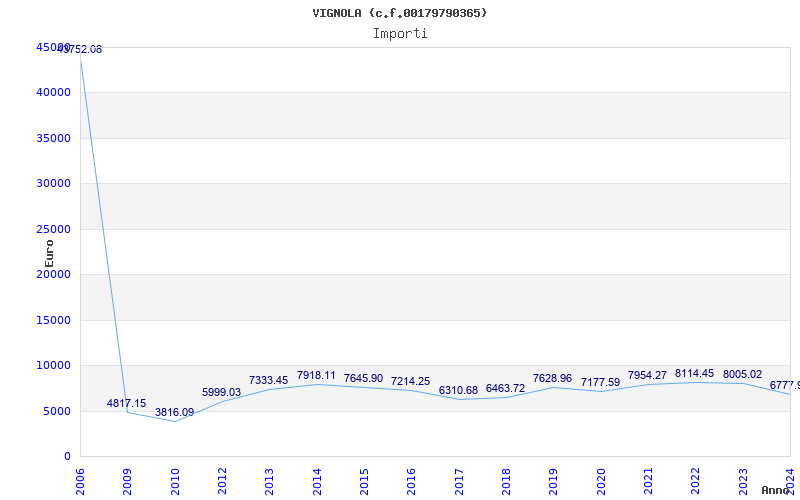Select the 7333.45 data label
Screen dimensions: 800x500
pyautogui.click(x=268, y=380)
